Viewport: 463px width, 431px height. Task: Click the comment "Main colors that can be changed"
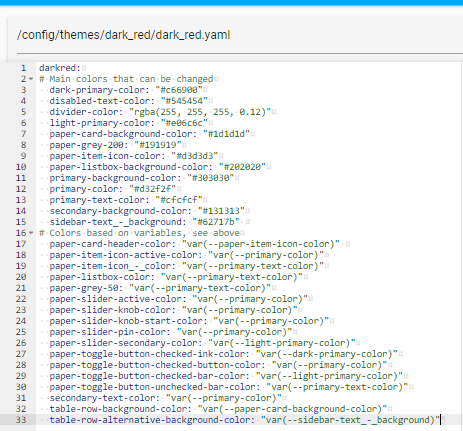131,79
